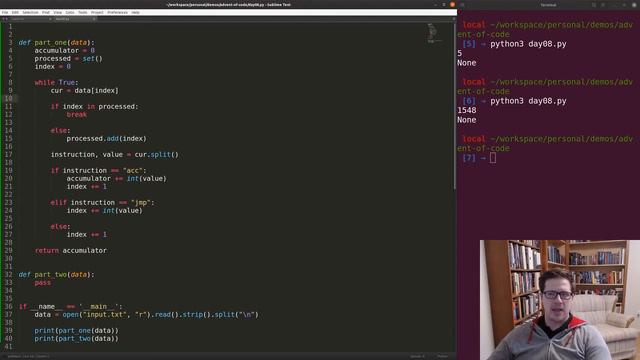Click 'if index in processed:' line
Image resolution: width=640 pixels, height=360 pixels.
(x=94, y=107)
